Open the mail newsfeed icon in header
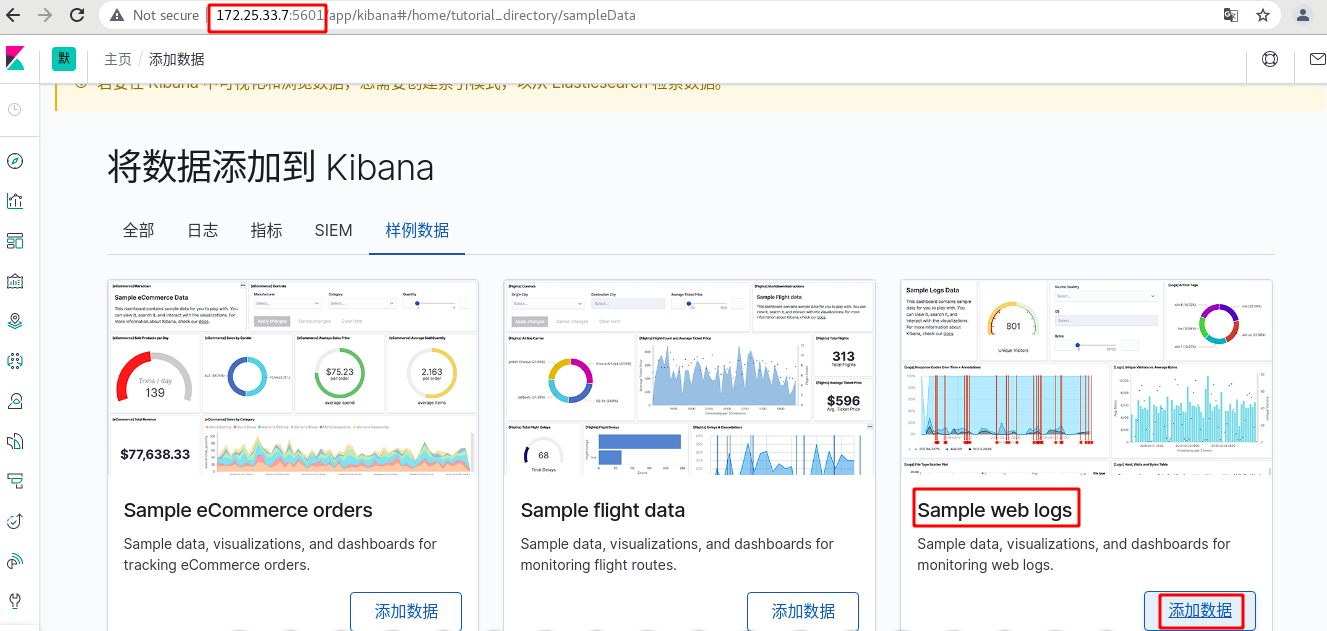The image size is (1327, 631). (1317, 59)
